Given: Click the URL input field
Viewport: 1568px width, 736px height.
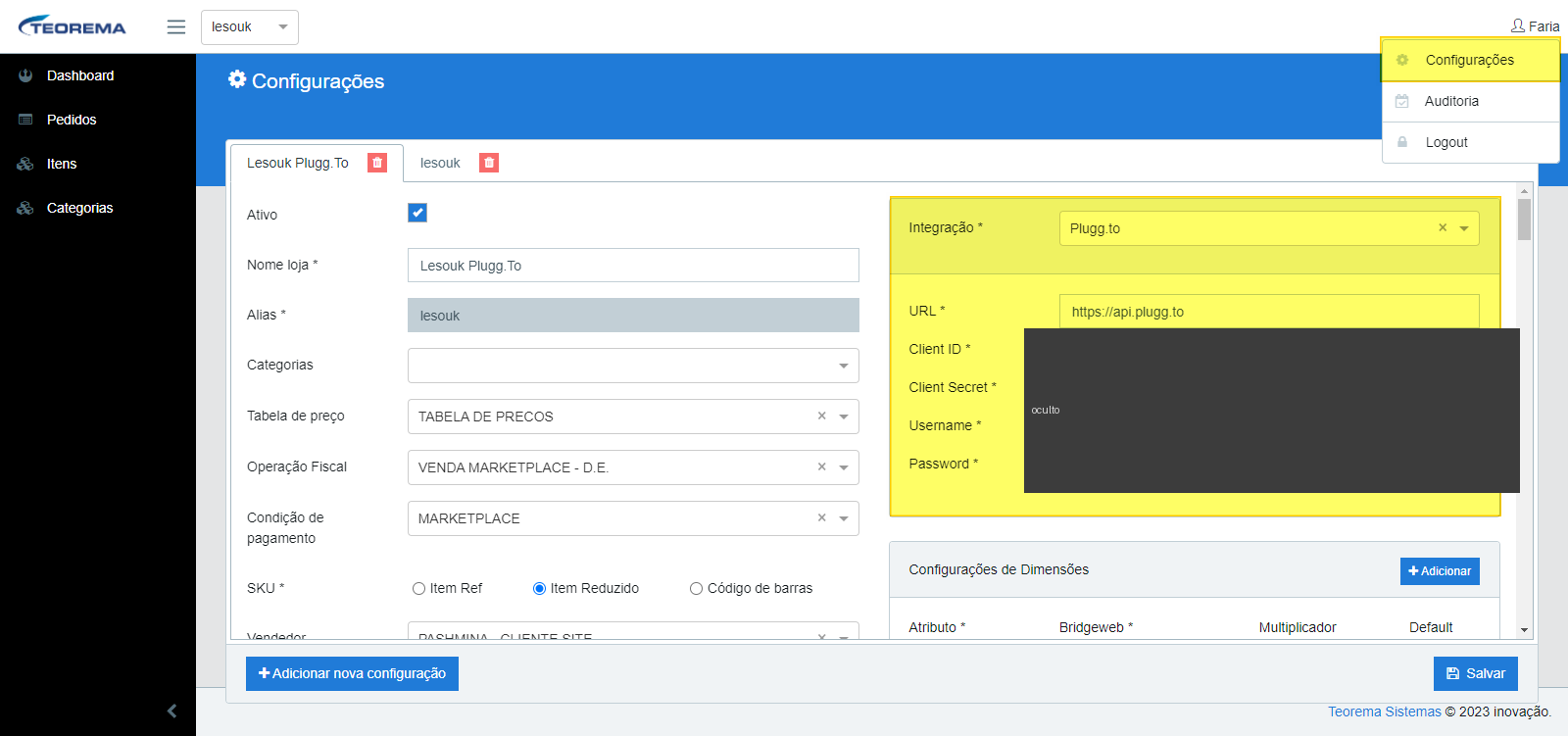Looking at the screenshot, I should [1269, 312].
